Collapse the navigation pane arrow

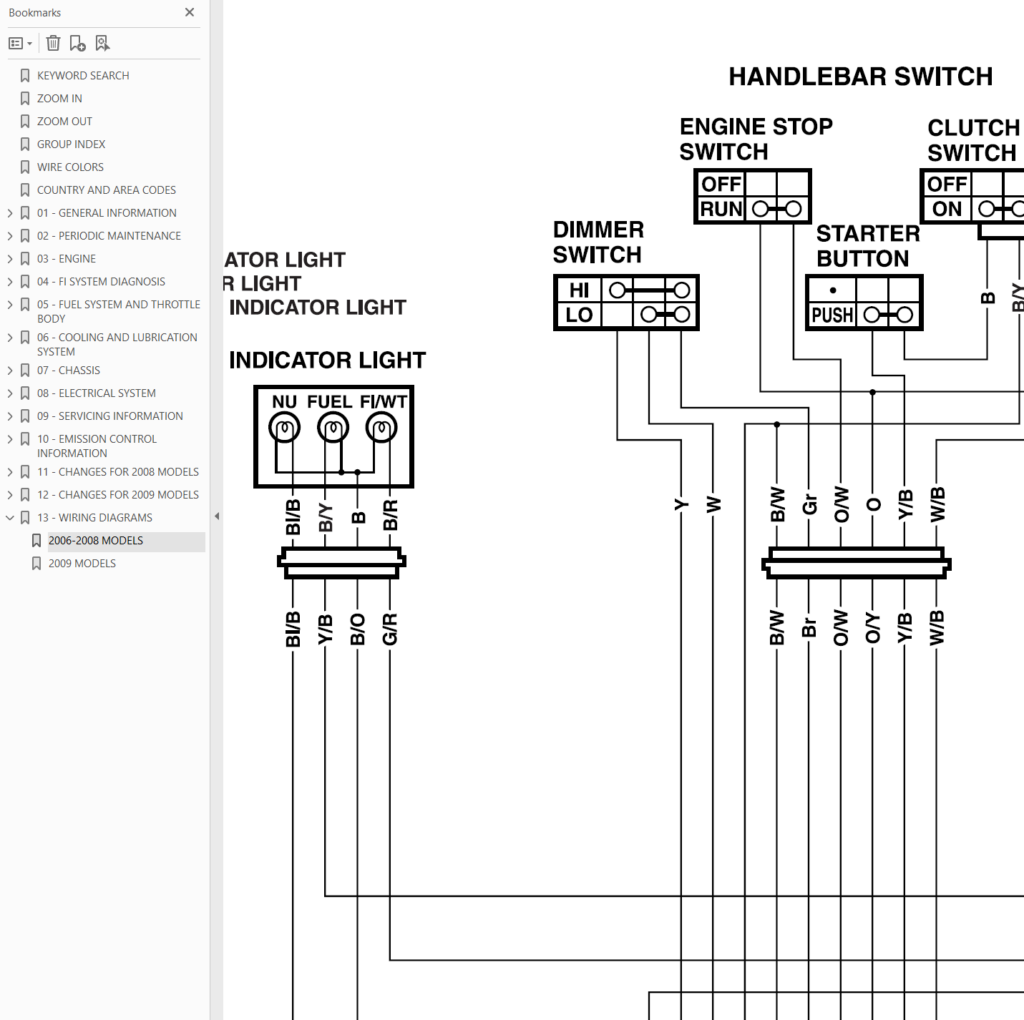217,517
